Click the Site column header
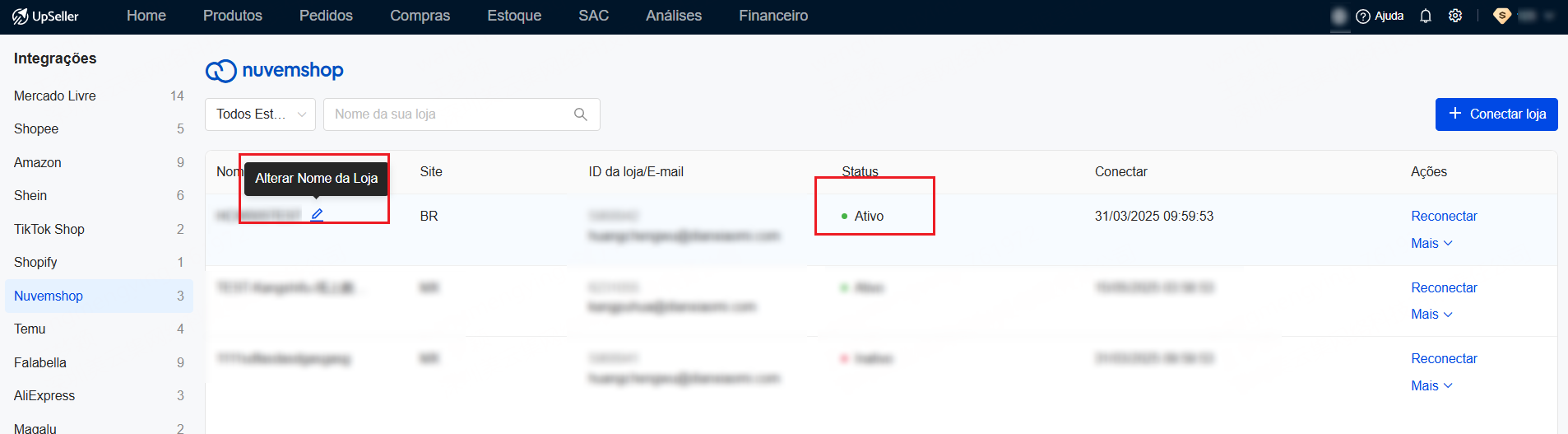 pyautogui.click(x=431, y=171)
